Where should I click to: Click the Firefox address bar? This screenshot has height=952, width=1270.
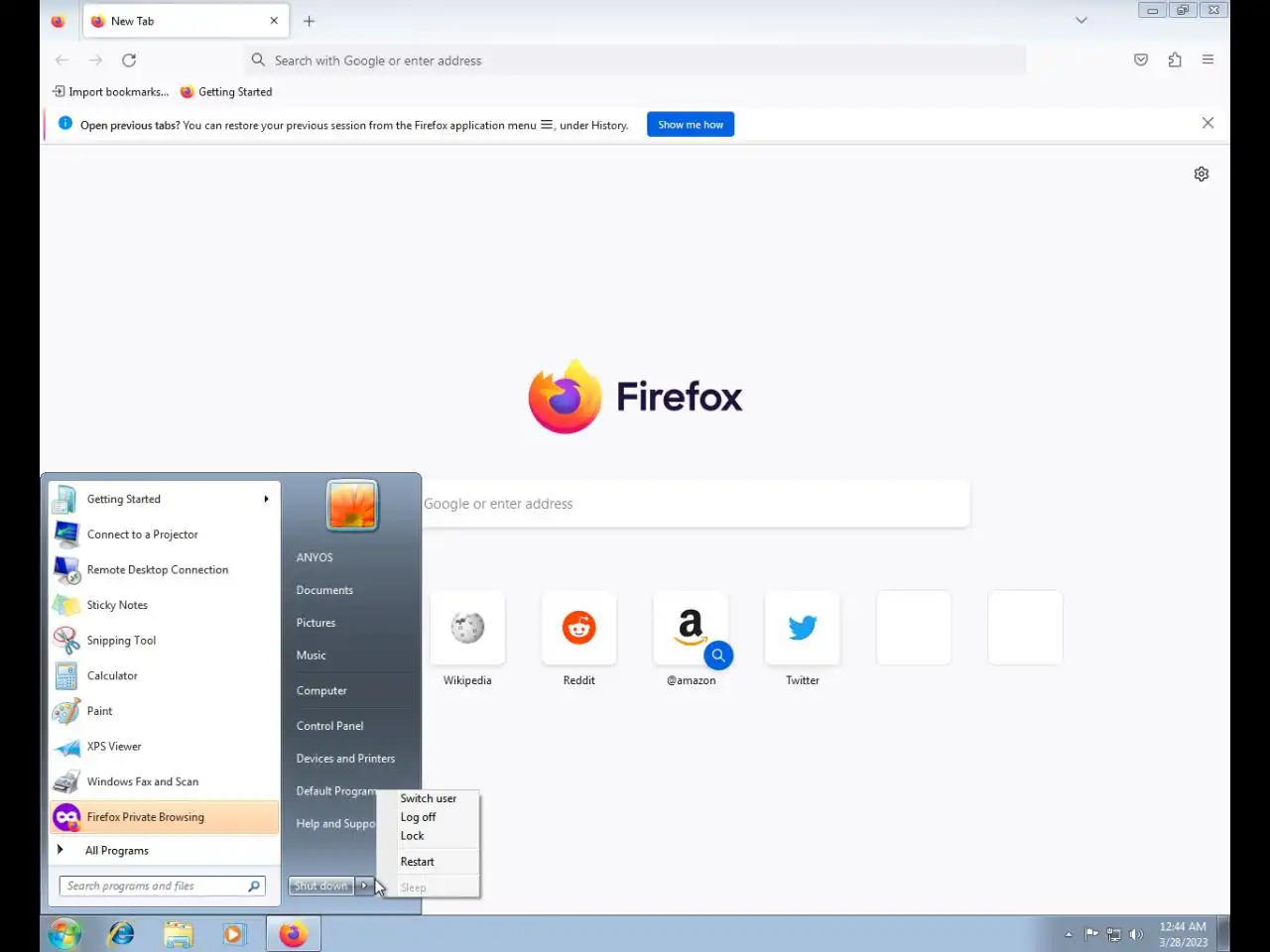(635, 60)
